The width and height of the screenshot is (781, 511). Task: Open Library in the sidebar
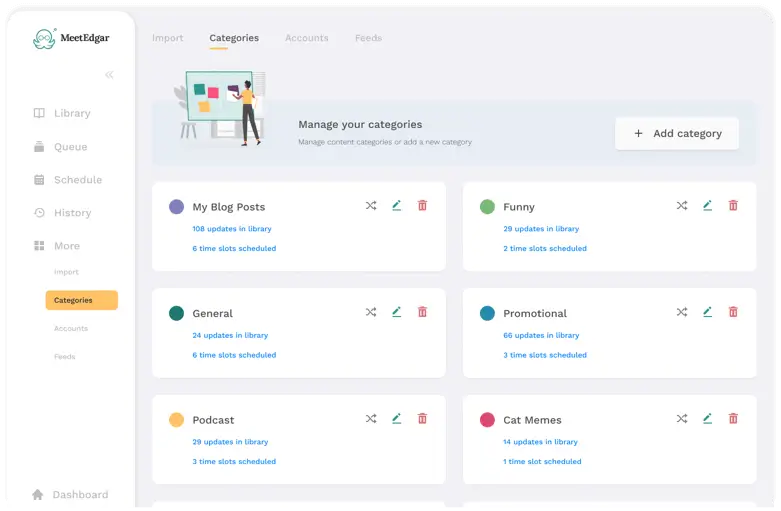point(62,113)
